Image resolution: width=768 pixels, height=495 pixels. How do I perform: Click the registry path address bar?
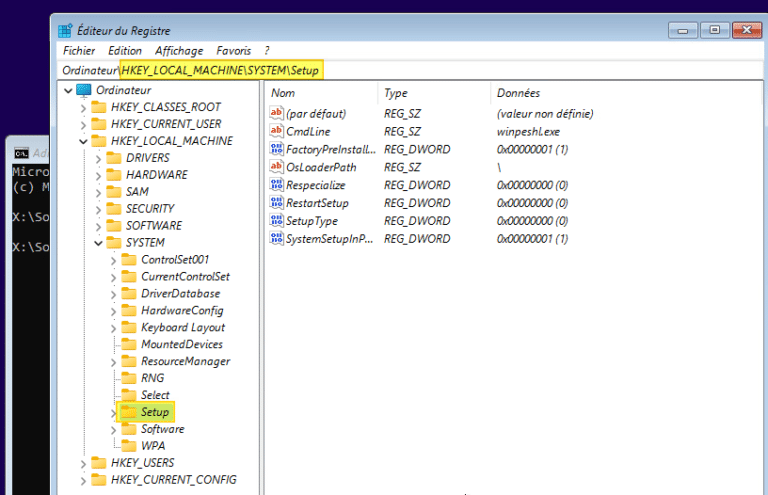[400, 70]
